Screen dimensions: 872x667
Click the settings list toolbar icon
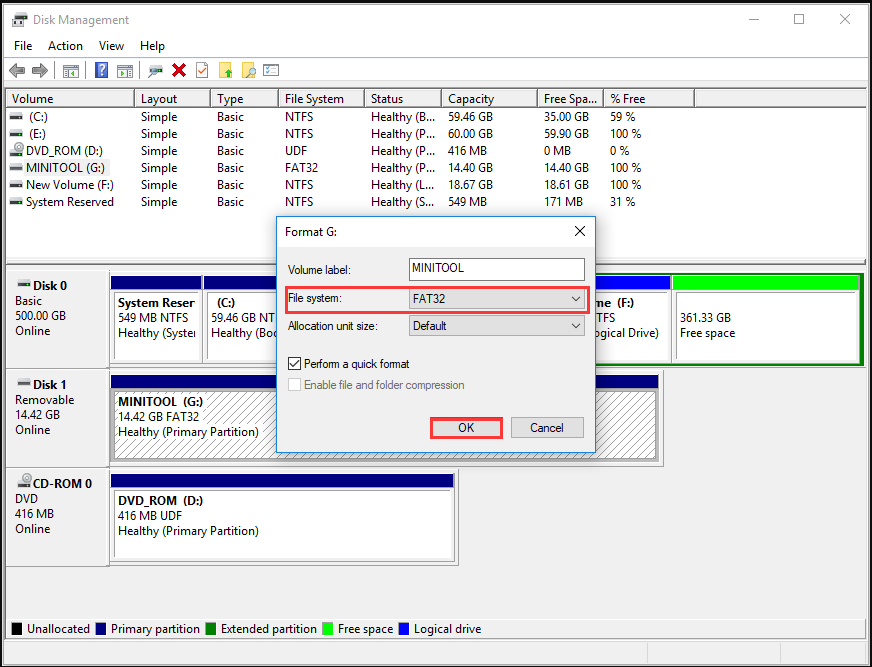(271, 70)
